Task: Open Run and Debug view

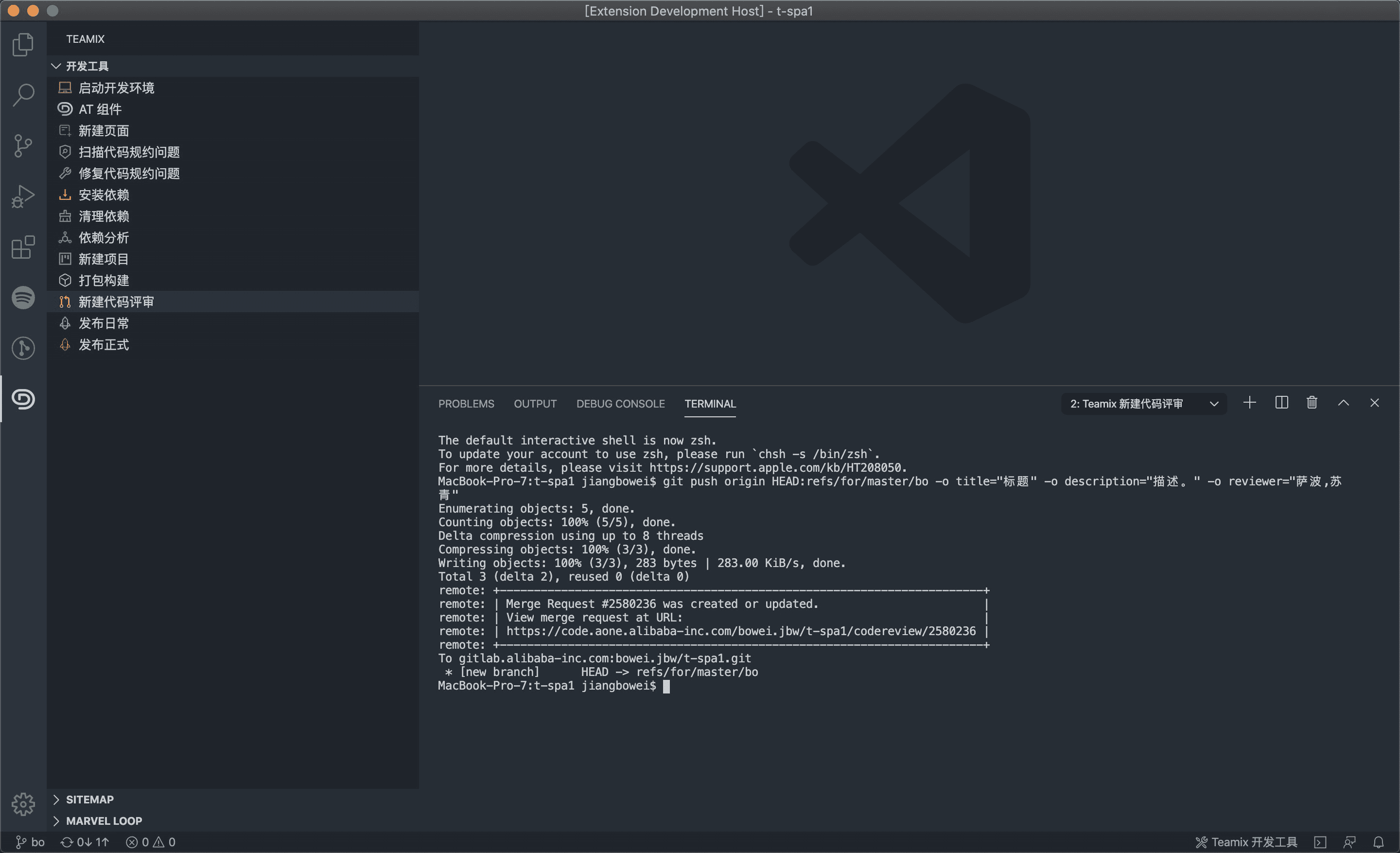Action: coord(23,196)
